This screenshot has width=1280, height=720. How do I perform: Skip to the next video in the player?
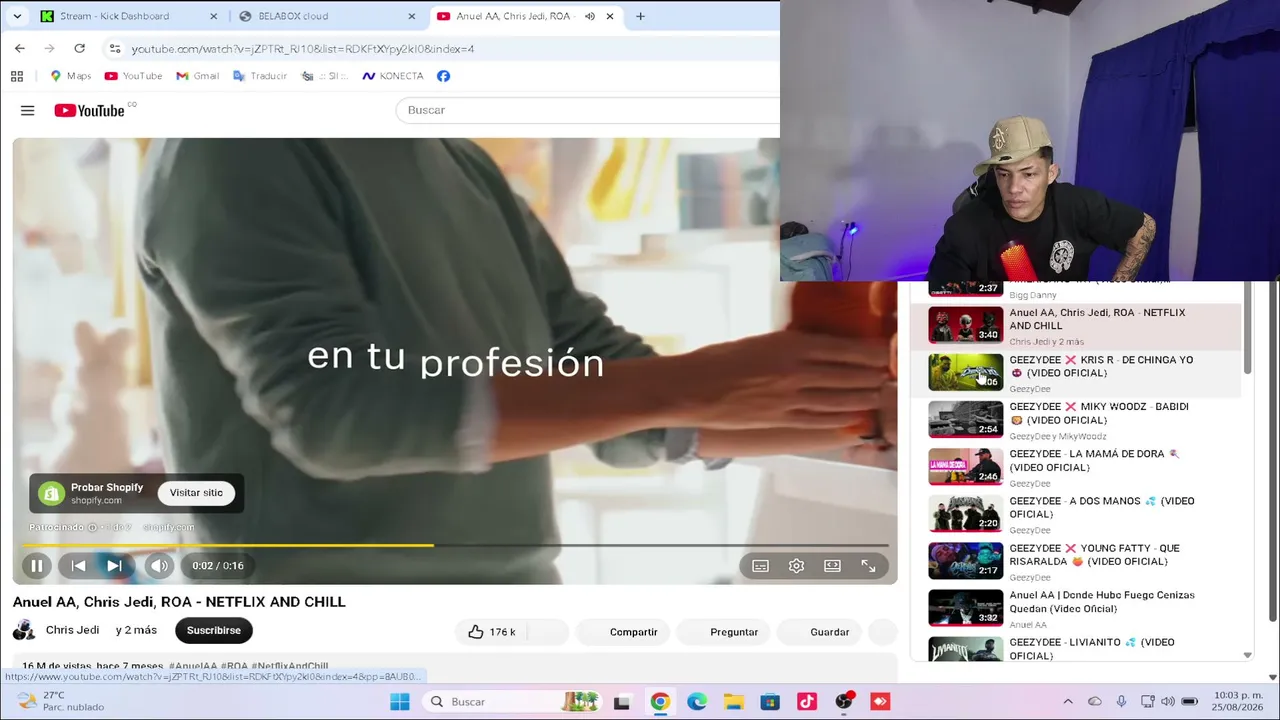coord(114,566)
